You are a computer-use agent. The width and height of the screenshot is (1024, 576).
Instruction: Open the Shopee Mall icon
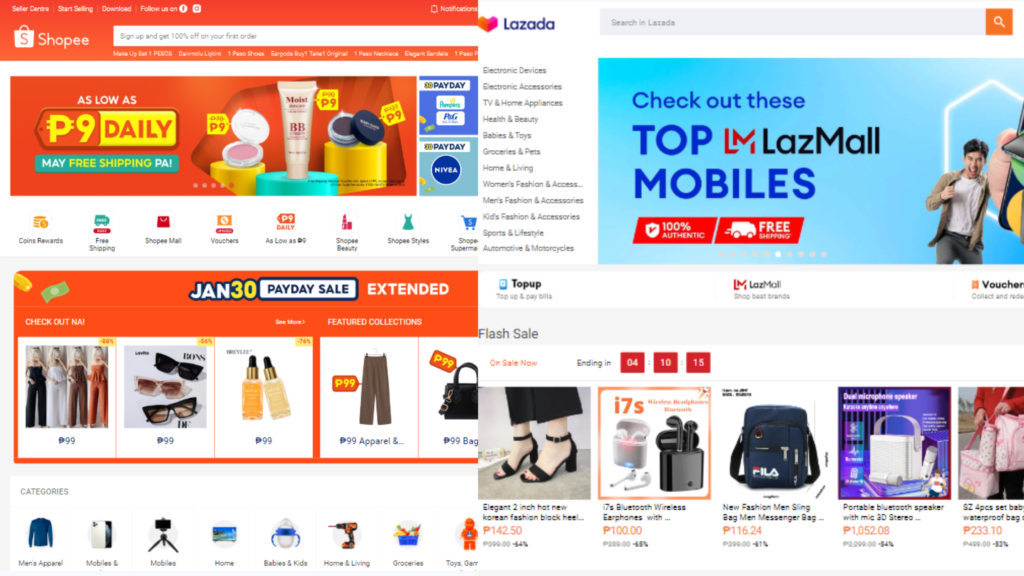coord(163,223)
